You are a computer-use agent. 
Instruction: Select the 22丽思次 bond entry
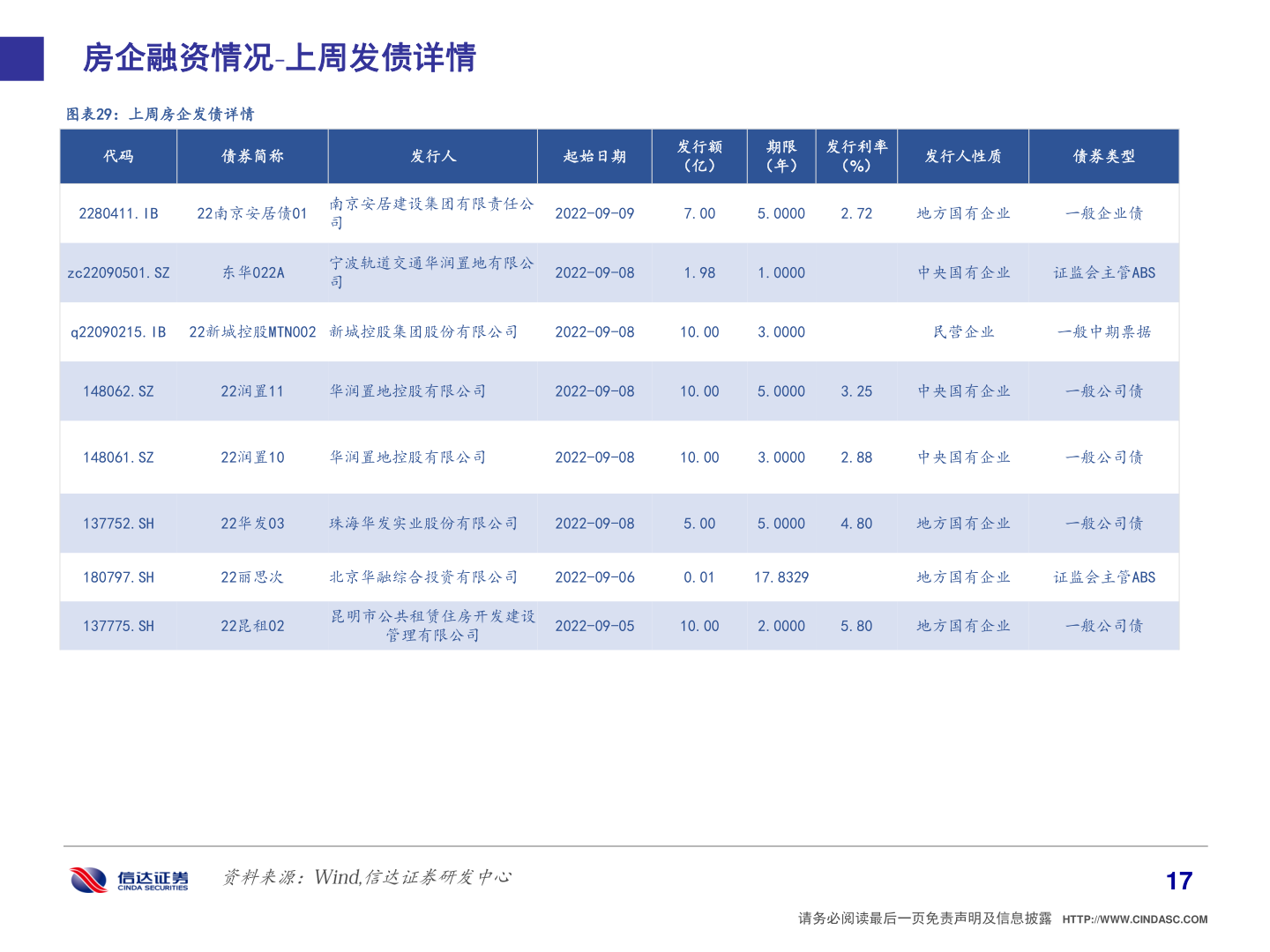pyautogui.click(x=253, y=576)
